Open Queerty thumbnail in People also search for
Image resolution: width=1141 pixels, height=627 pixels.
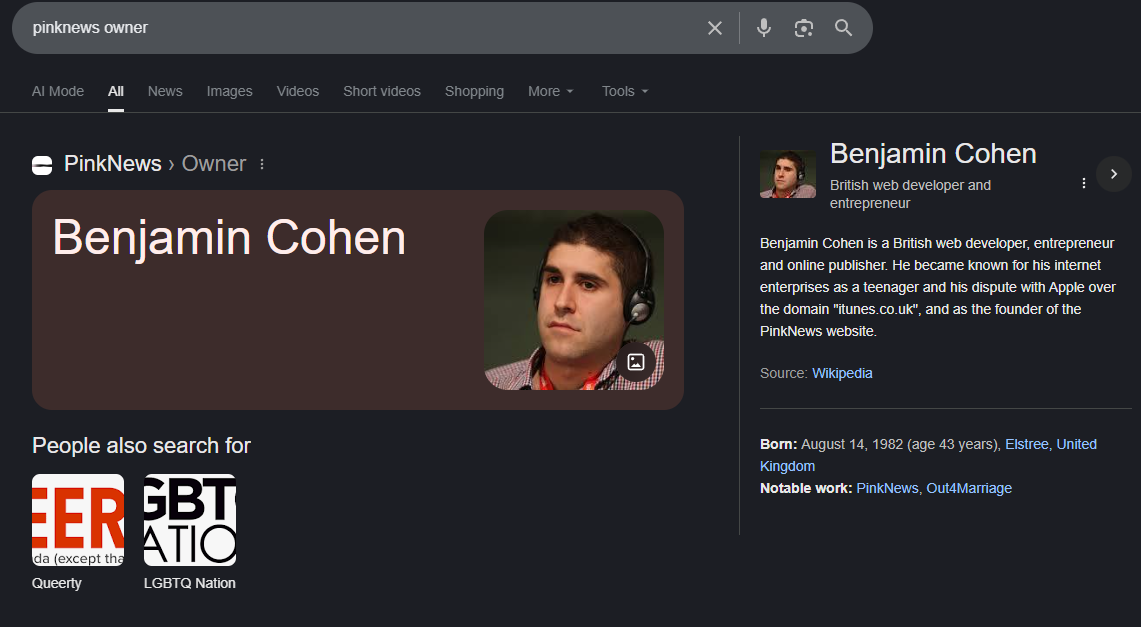coord(78,520)
